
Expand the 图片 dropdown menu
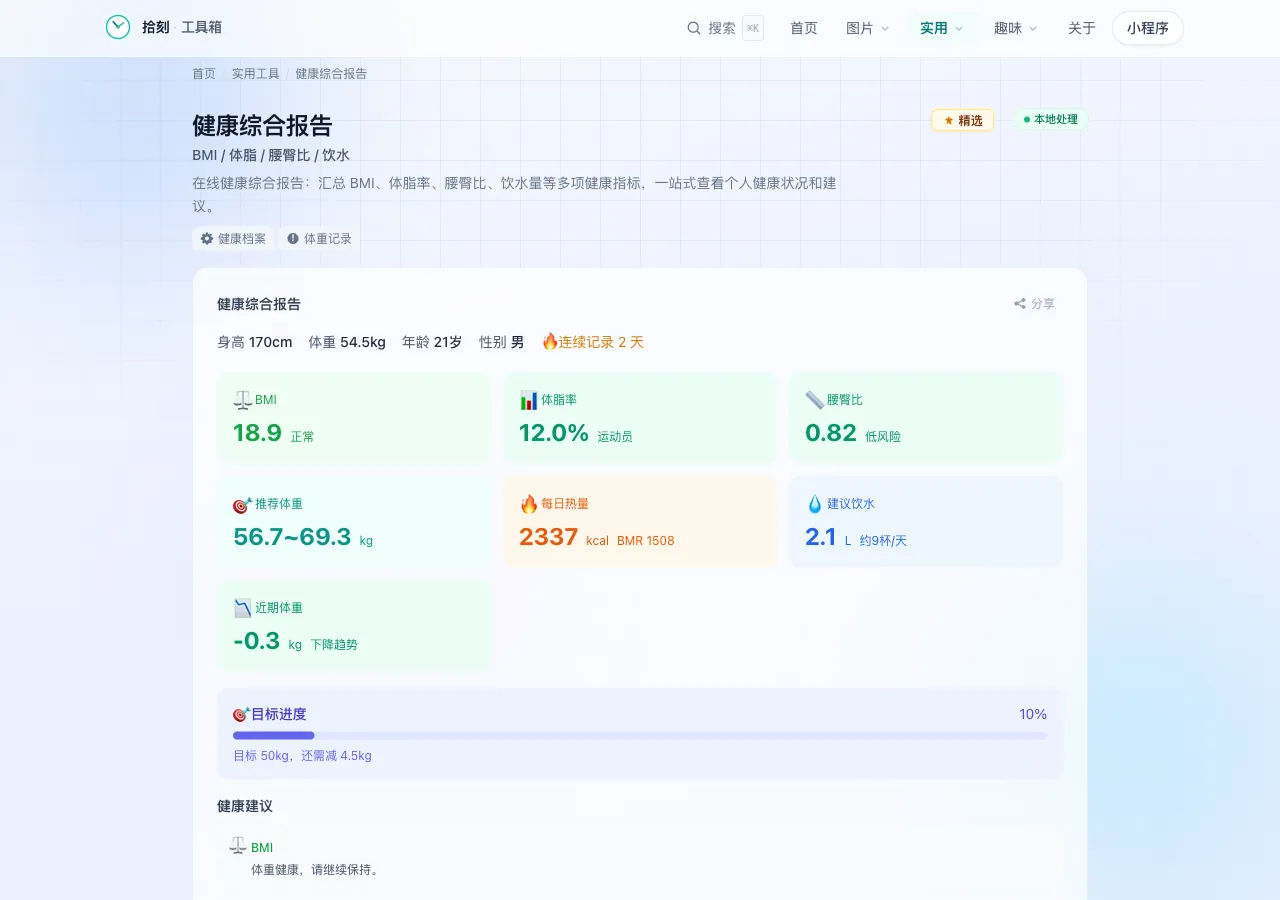point(867,28)
